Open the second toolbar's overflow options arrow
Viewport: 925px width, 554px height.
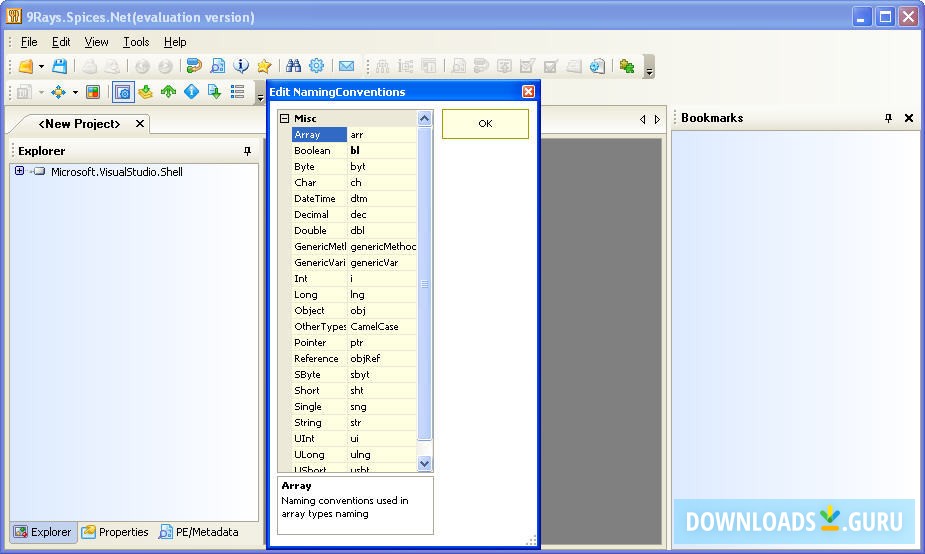pos(260,93)
